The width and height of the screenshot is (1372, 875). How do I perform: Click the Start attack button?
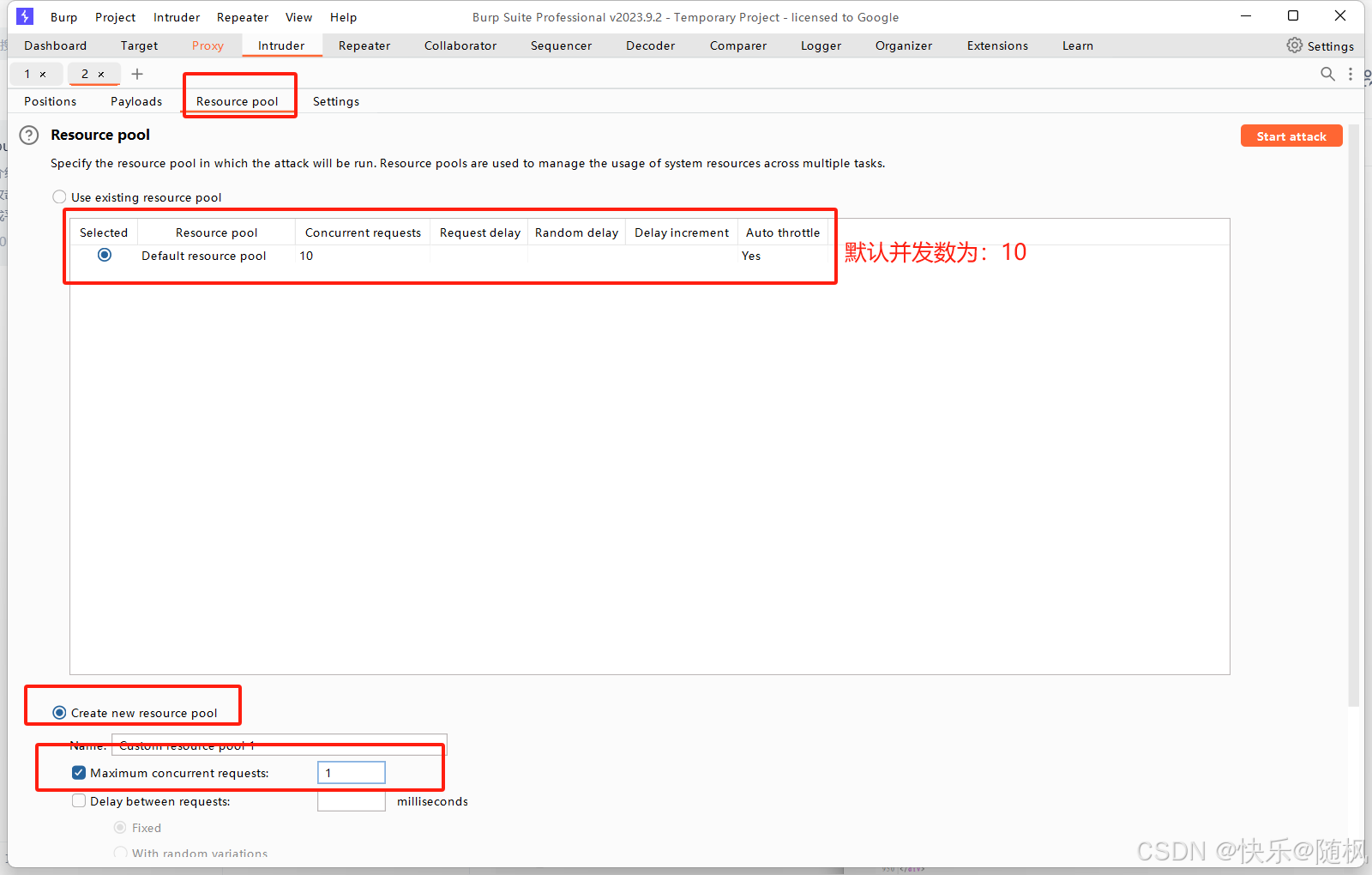coord(1291,136)
